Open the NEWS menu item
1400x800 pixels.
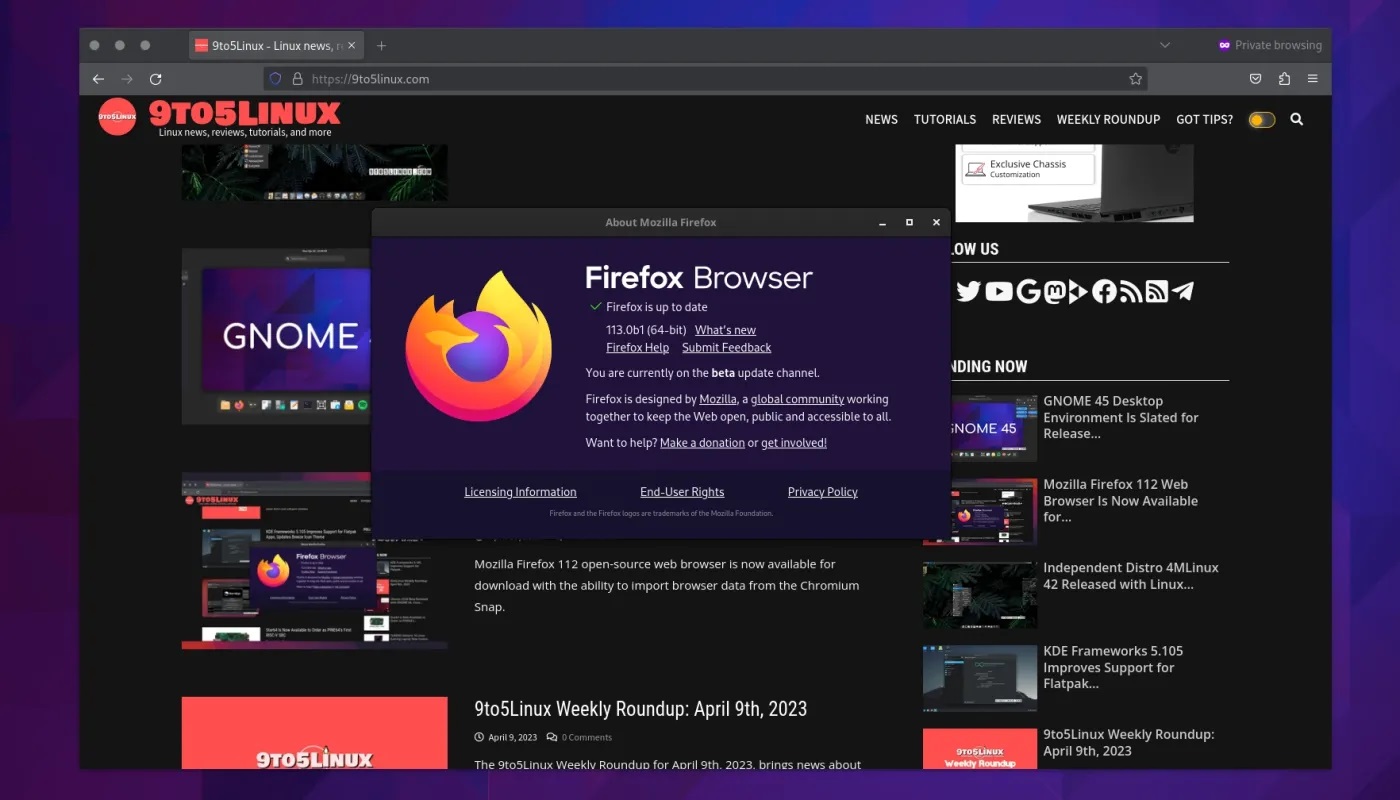click(x=881, y=119)
